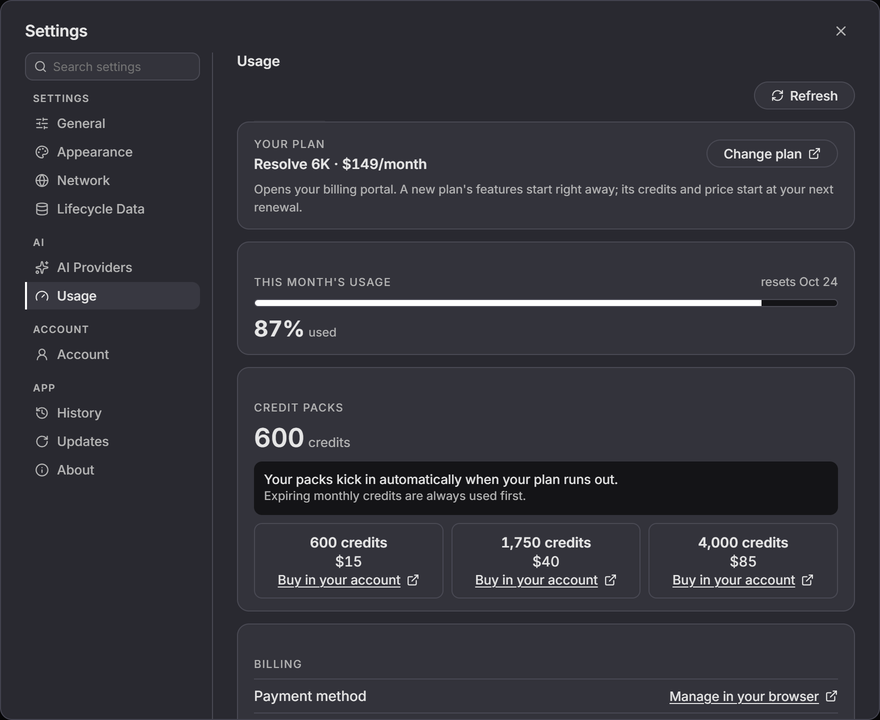880x720 pixels.
Task: Click the AI Providers sparkle icon
Action: click(42, 268)
